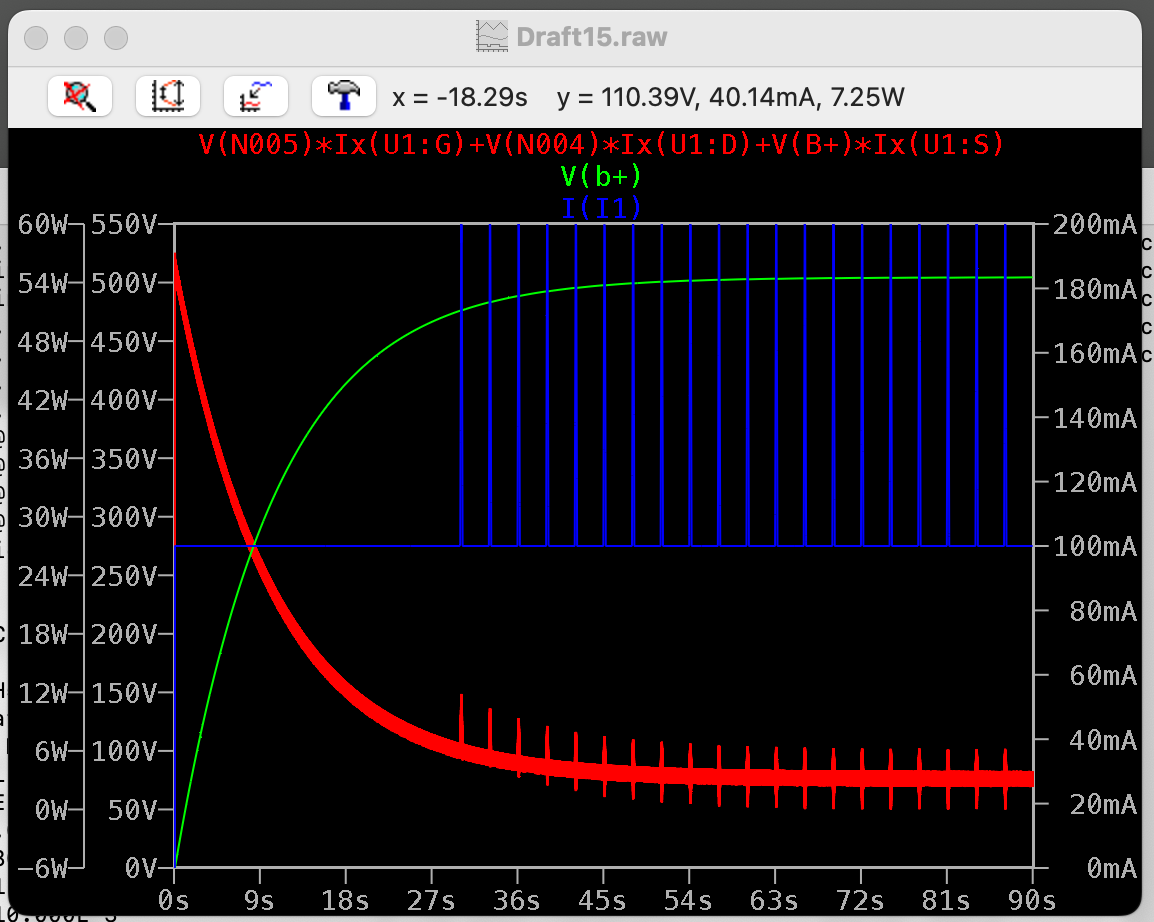Click the y cursor readout in toolbar
The height and width of the screenshot is (922, 1154).
click(731, 97)
